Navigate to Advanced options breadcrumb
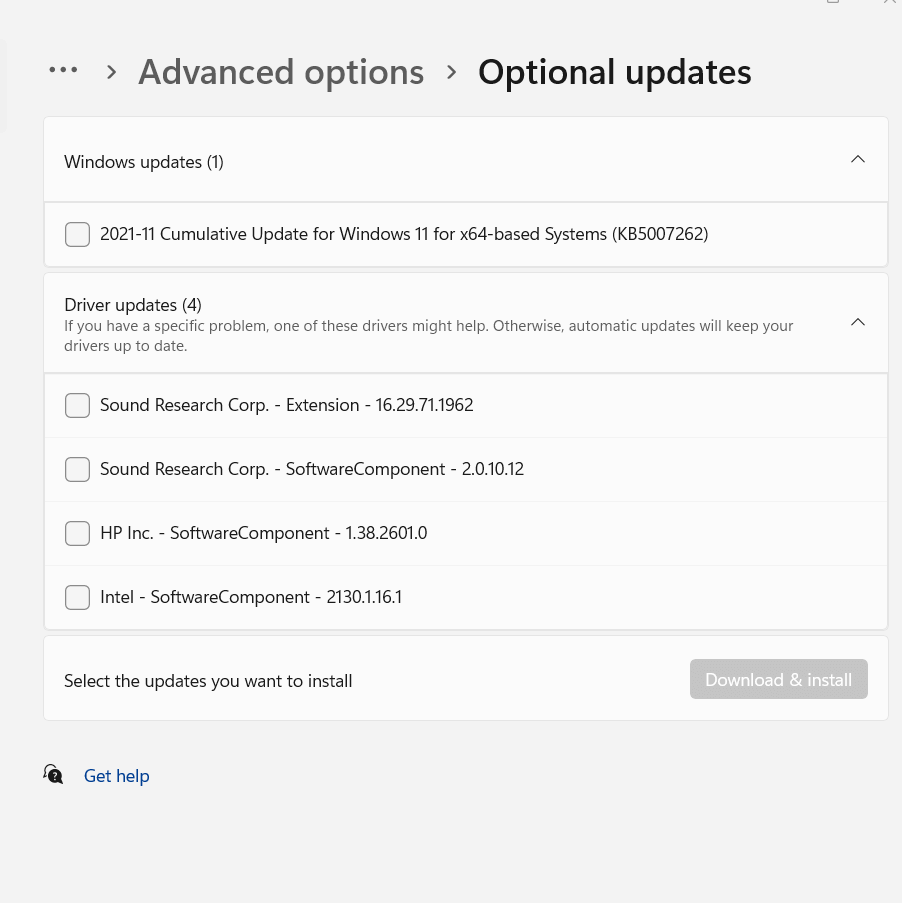This screenshot has height=903, width=902. (x=281, y=71)
